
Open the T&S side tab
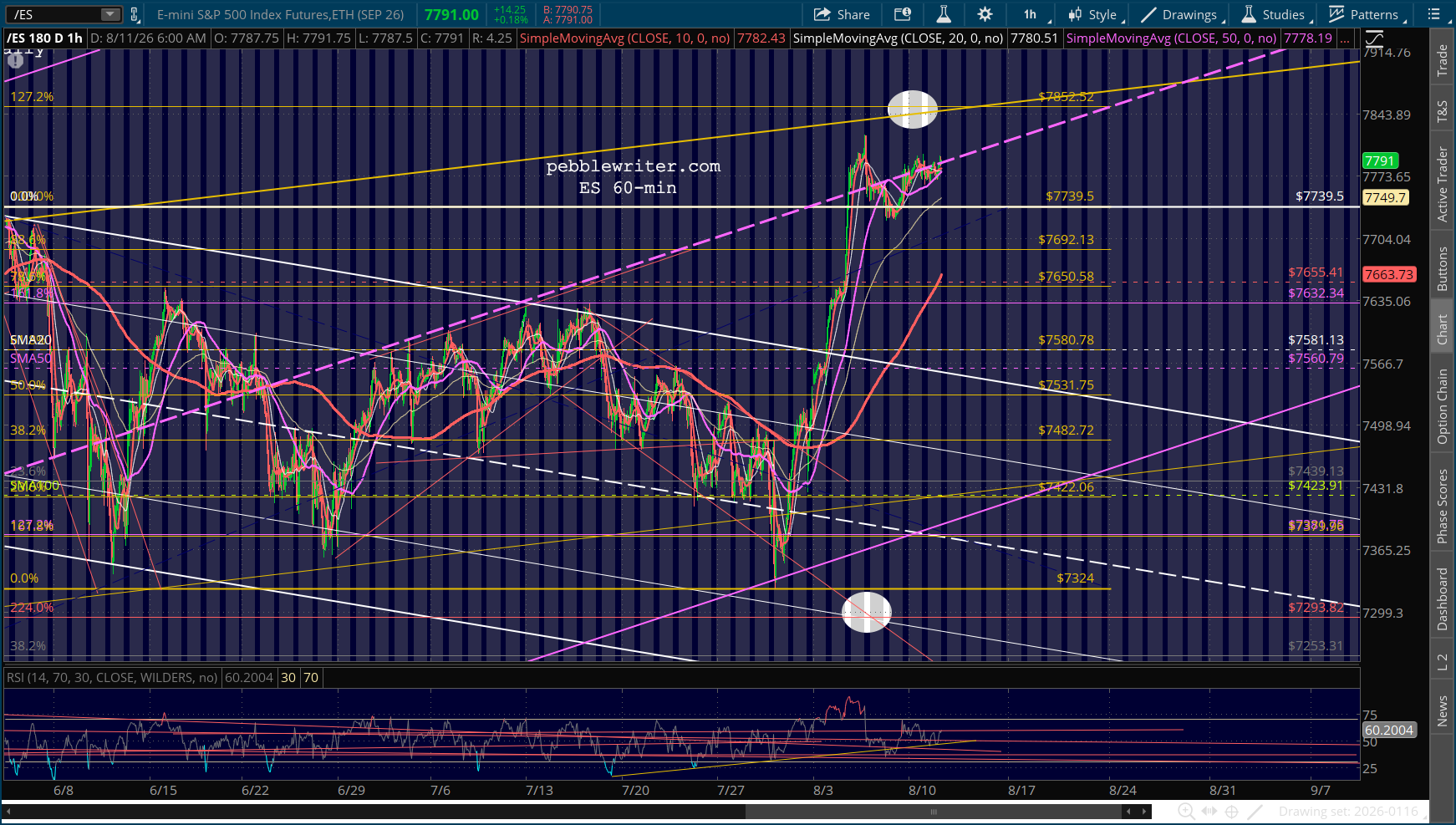pyautogui.click(x=1442, y=111)
